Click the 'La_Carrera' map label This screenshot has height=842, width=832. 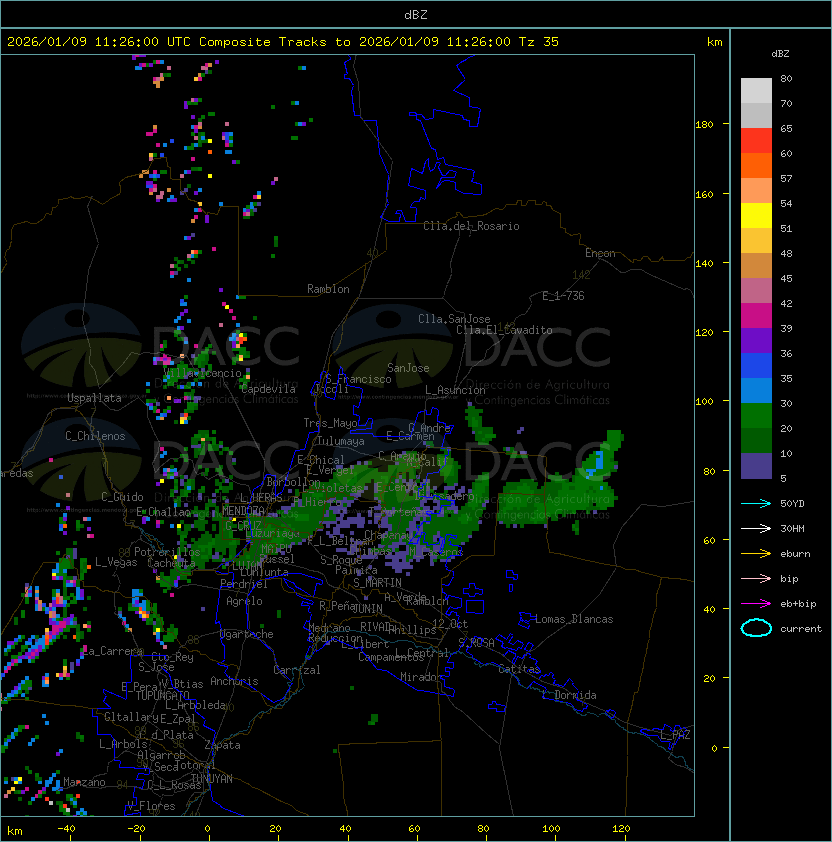point(112,651)
